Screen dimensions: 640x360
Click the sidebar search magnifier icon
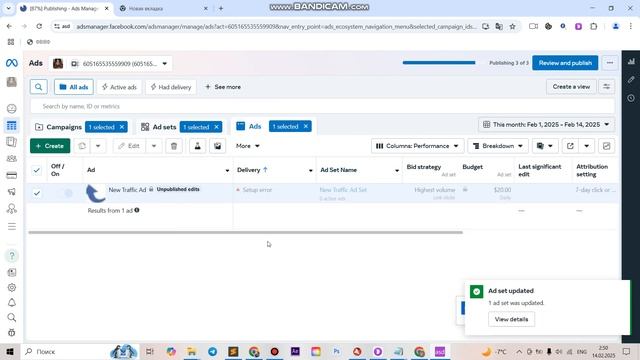pos(11,317)
